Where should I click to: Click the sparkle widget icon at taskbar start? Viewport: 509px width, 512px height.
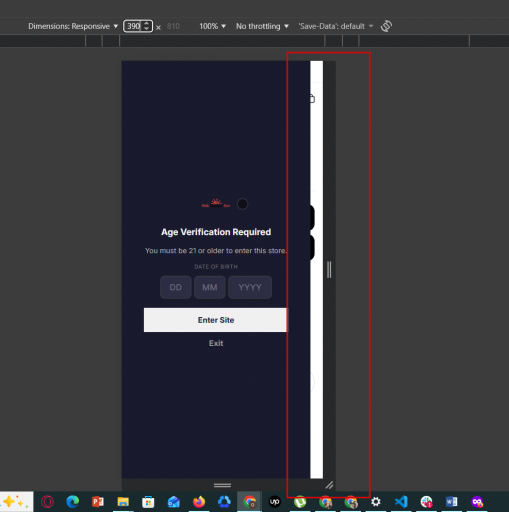point(14,502)
